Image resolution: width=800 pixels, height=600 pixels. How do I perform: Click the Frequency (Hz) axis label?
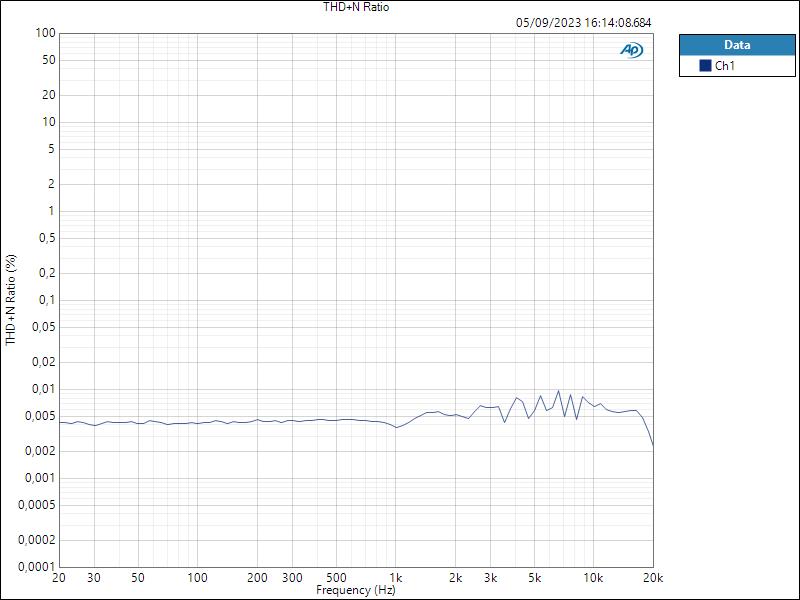(356, 591)
